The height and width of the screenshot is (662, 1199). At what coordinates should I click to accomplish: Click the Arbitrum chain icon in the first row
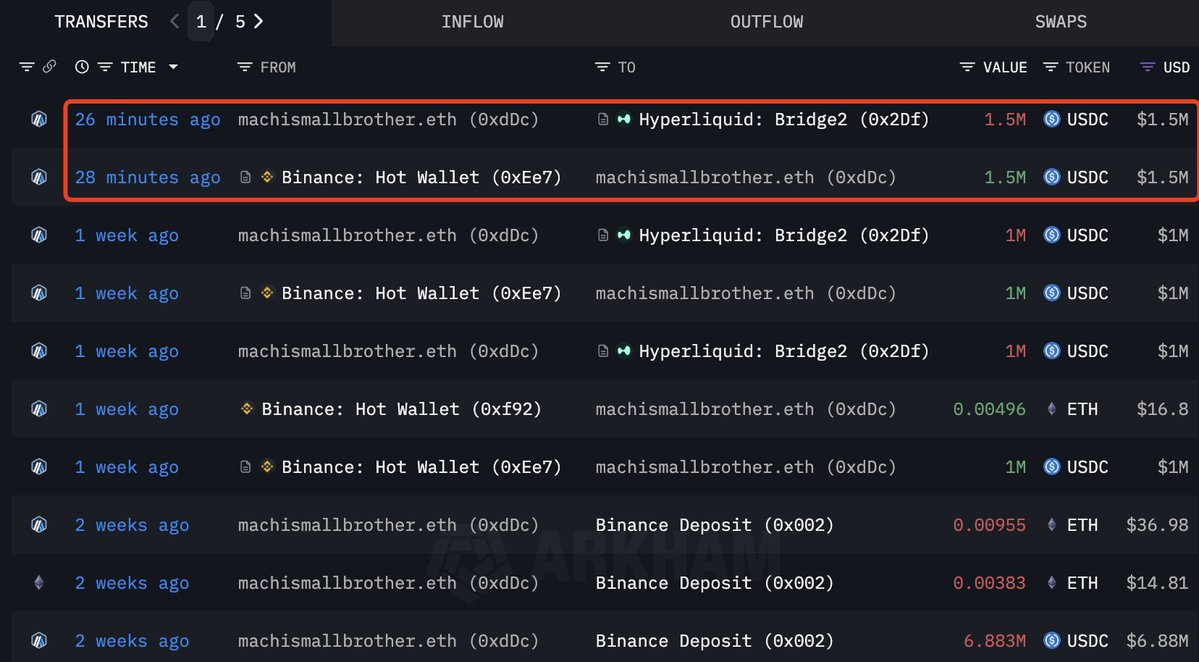[39, 119]
